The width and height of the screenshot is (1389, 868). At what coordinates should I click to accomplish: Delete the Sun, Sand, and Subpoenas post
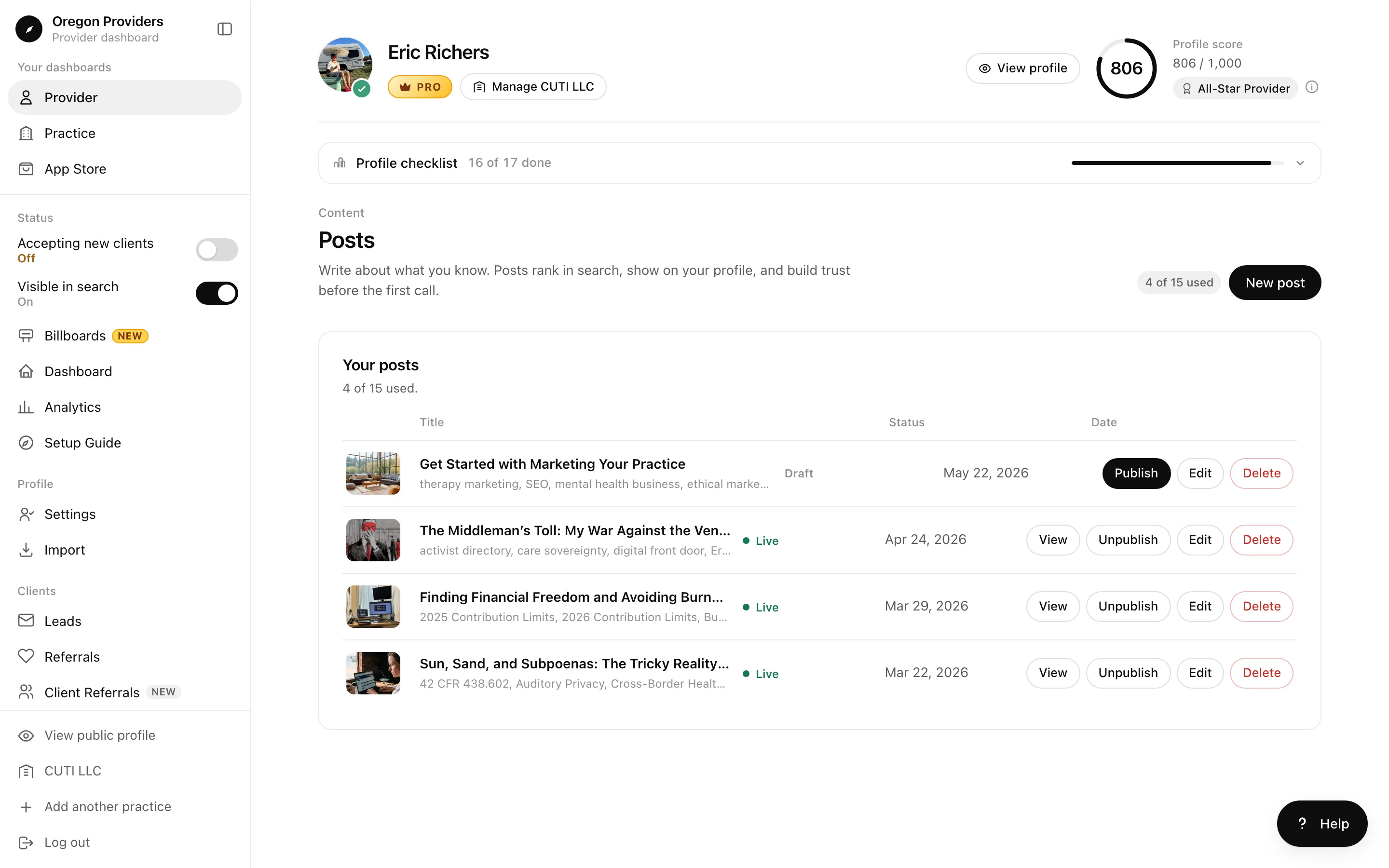click(x=1261, y=673)
